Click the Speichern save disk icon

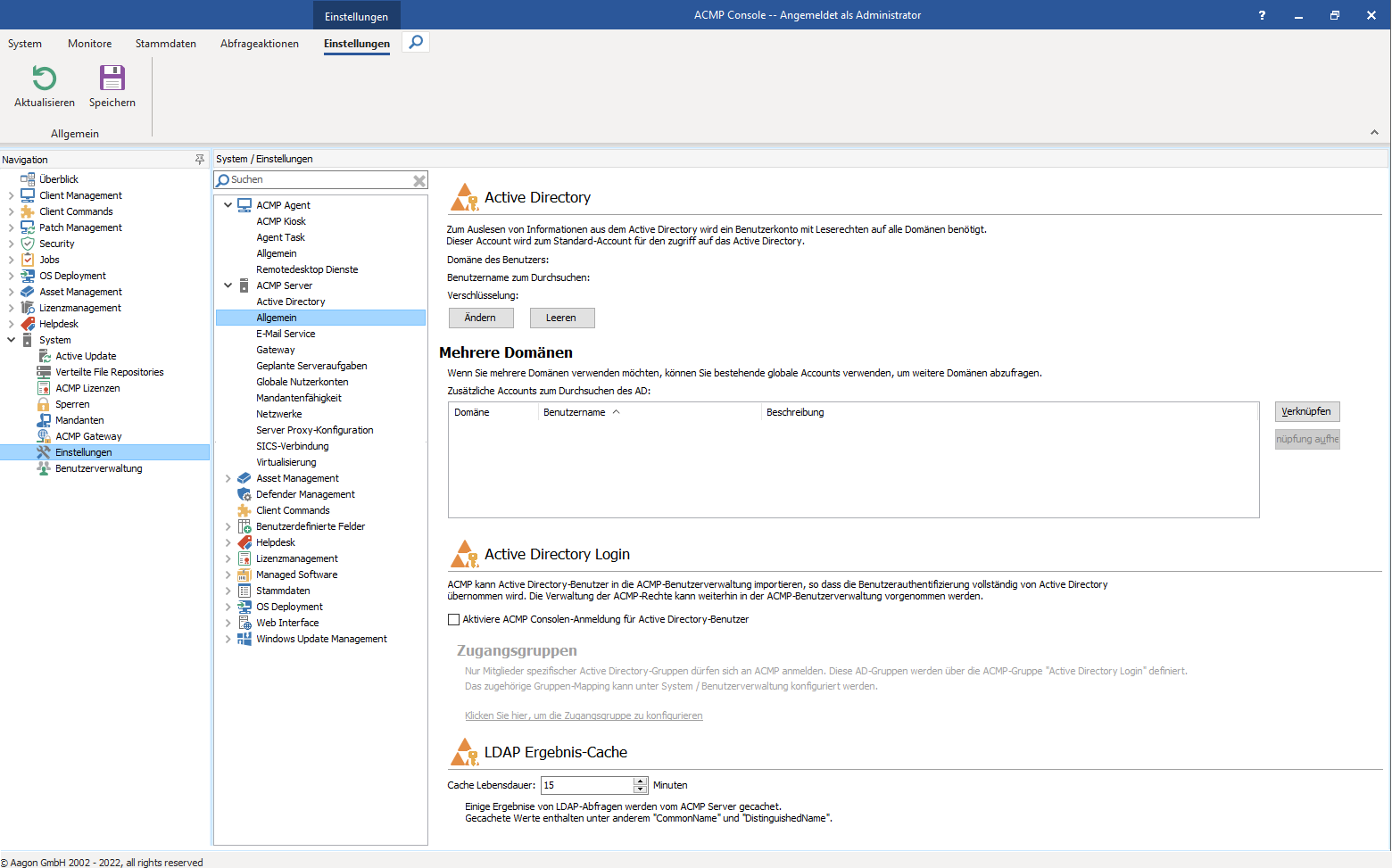click(x=112, y=79)
